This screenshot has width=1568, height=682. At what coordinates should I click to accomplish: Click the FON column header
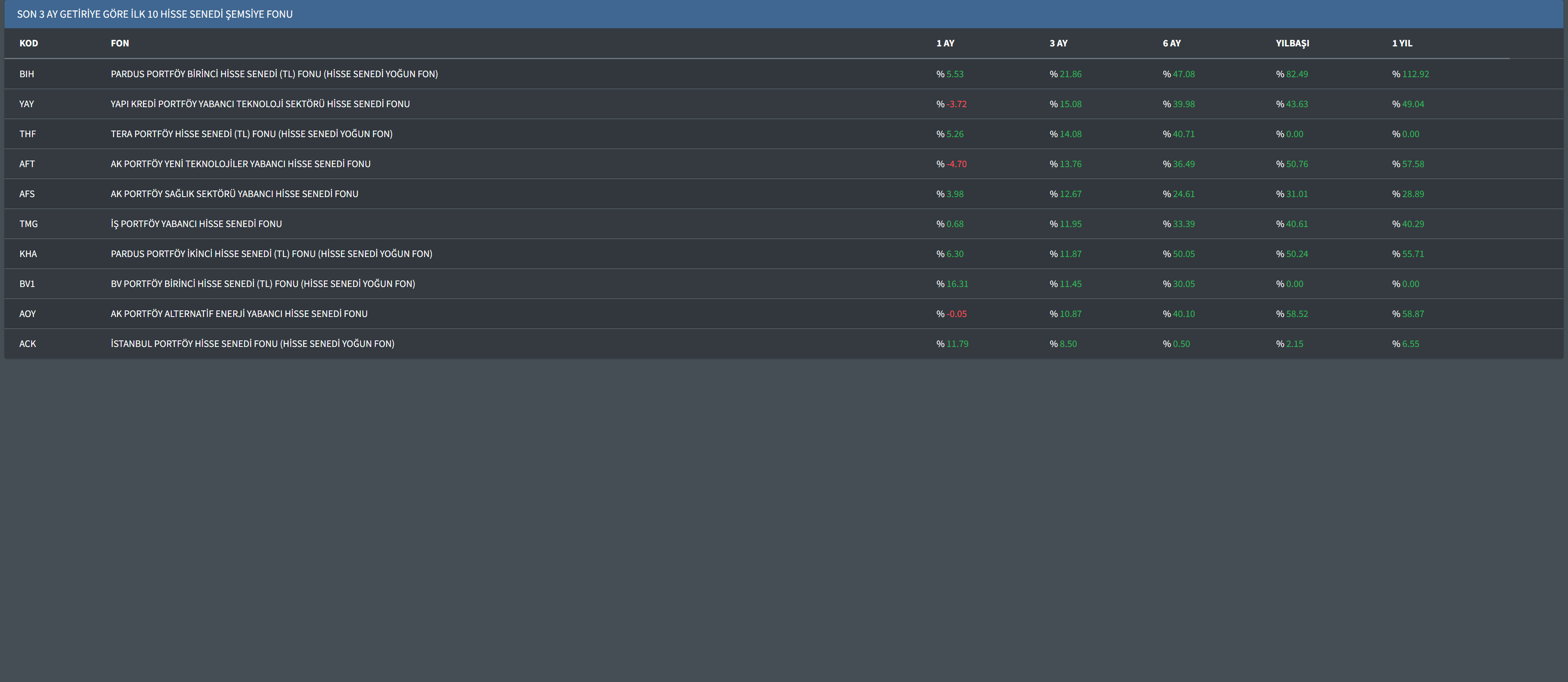120,43
